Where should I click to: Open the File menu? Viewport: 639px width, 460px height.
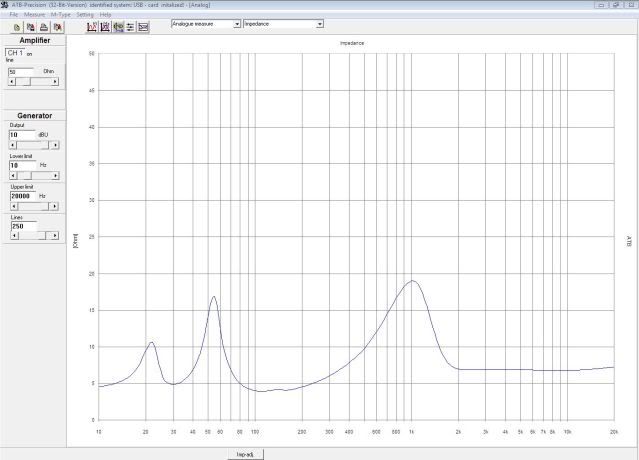14,15
